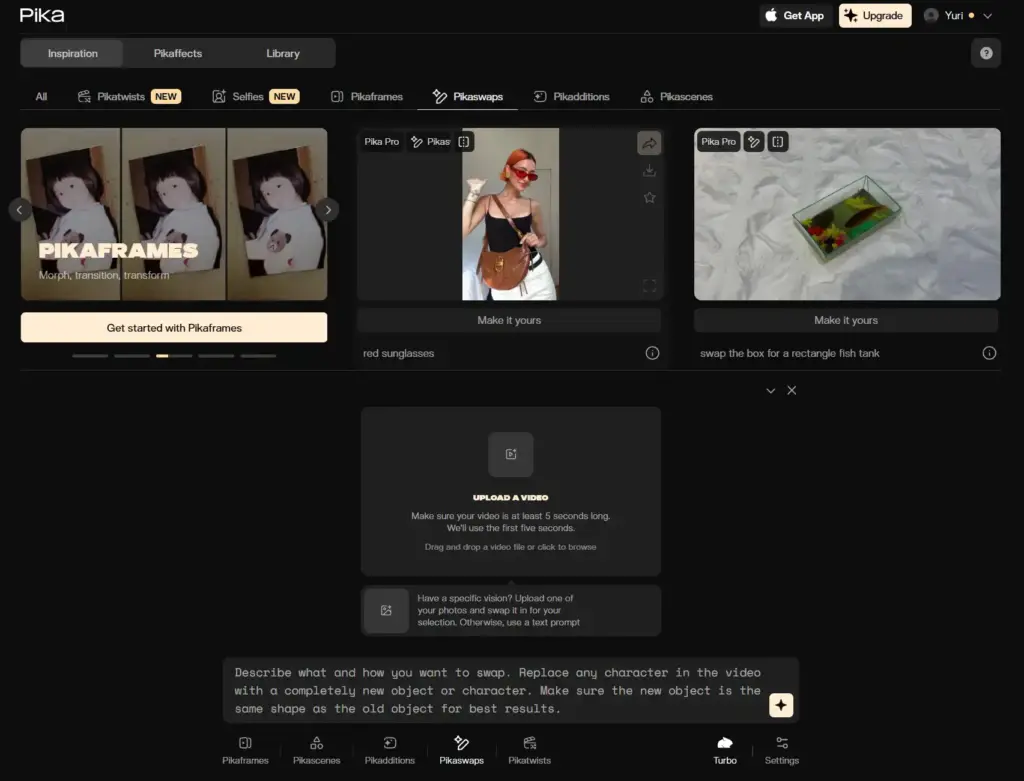Click the Upgrade button
This screenshot has height=781, width=1024.
point(874,16)
